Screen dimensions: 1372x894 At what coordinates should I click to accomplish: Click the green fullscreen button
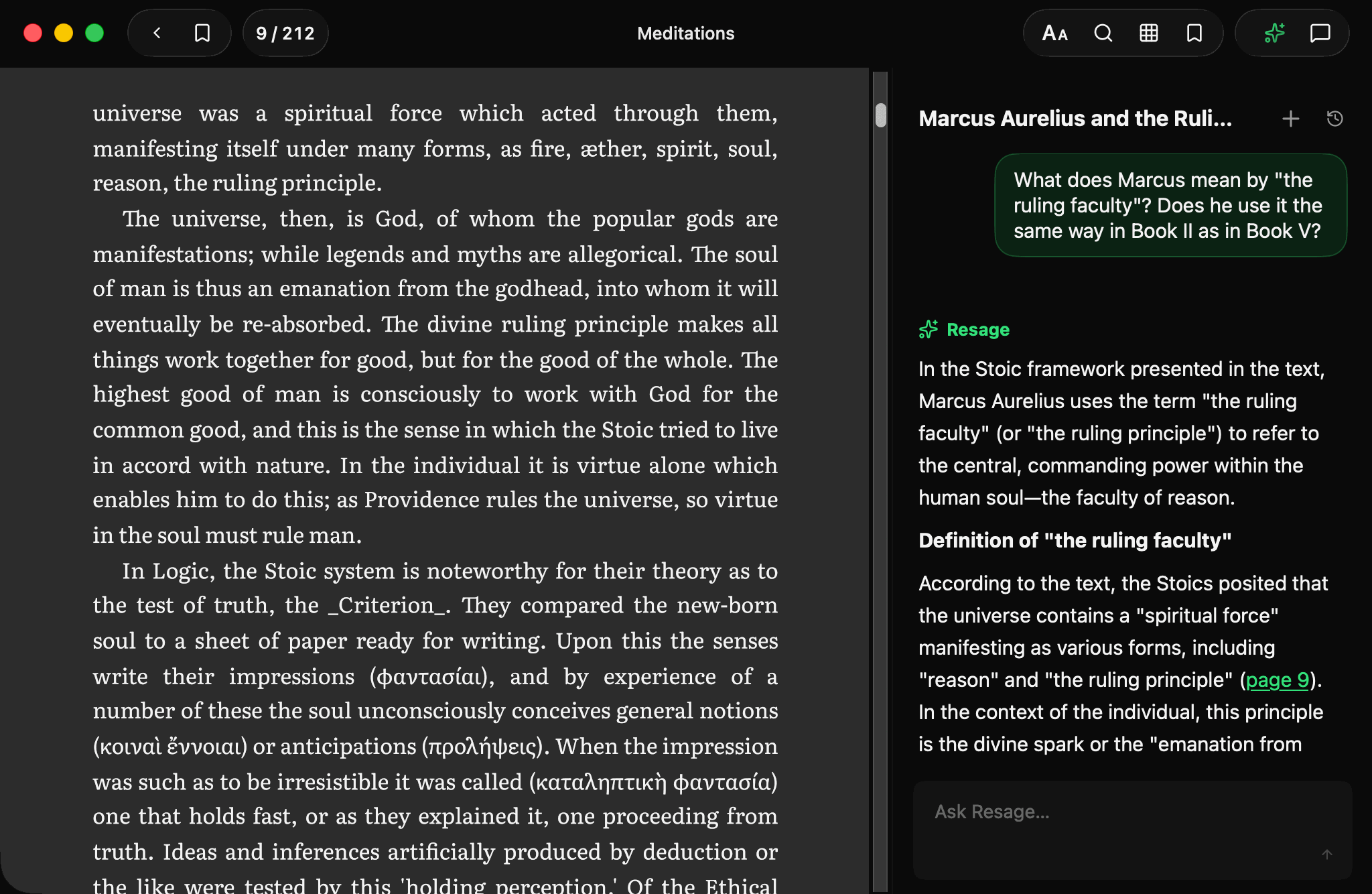[94, 33]
